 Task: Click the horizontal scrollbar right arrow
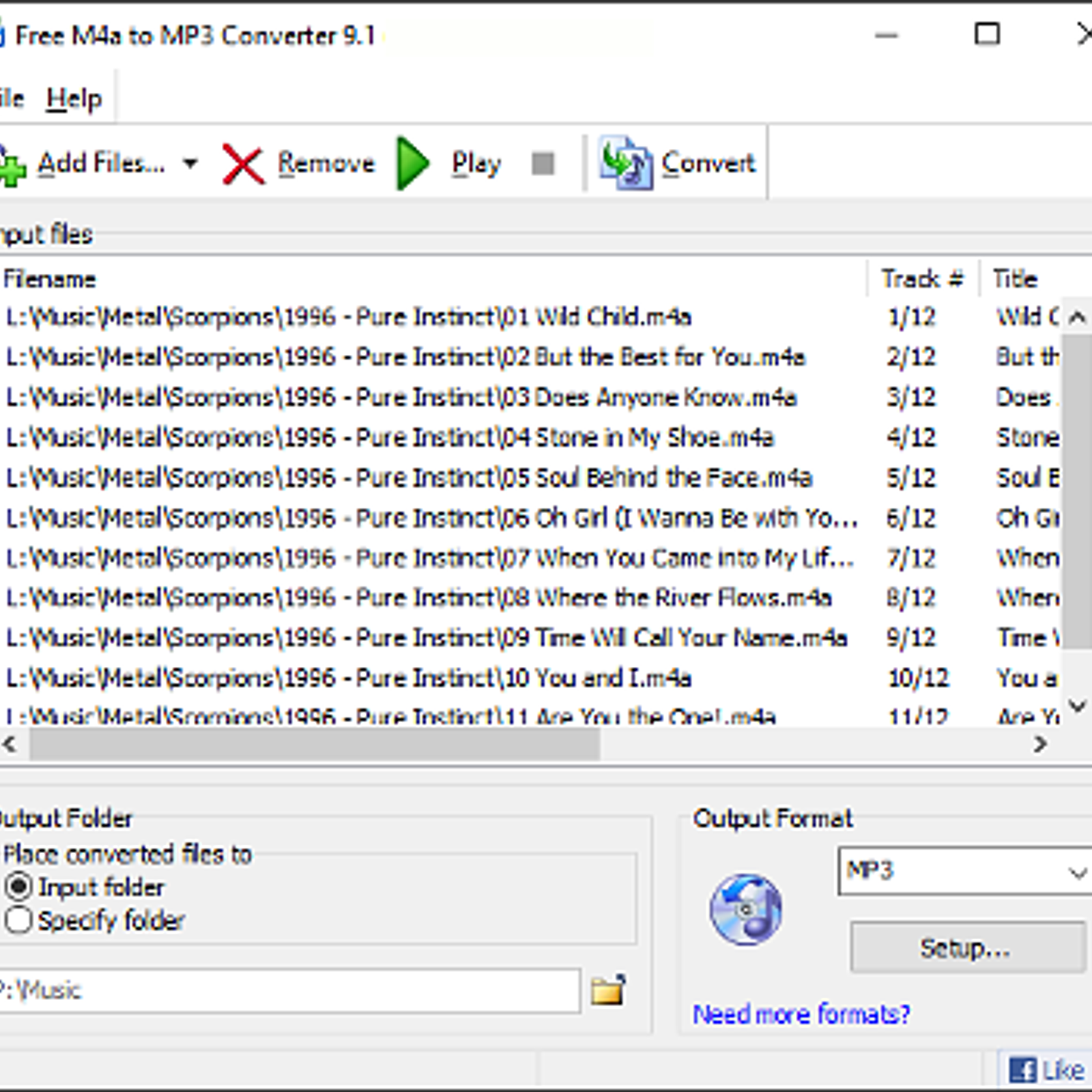point(1039,744)
